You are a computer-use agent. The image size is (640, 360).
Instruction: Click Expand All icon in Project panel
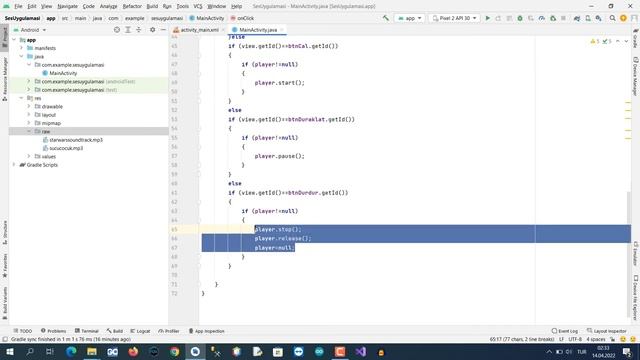point(128,30)
